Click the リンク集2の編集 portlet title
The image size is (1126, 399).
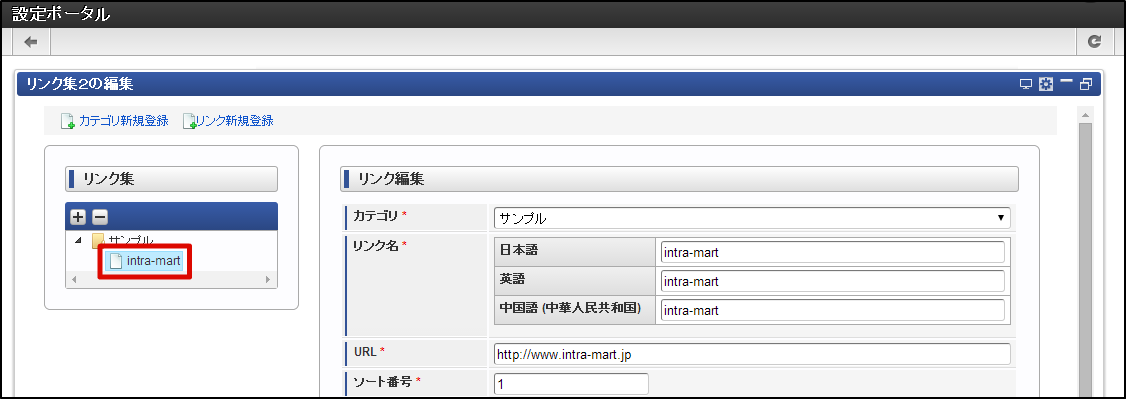79,84
